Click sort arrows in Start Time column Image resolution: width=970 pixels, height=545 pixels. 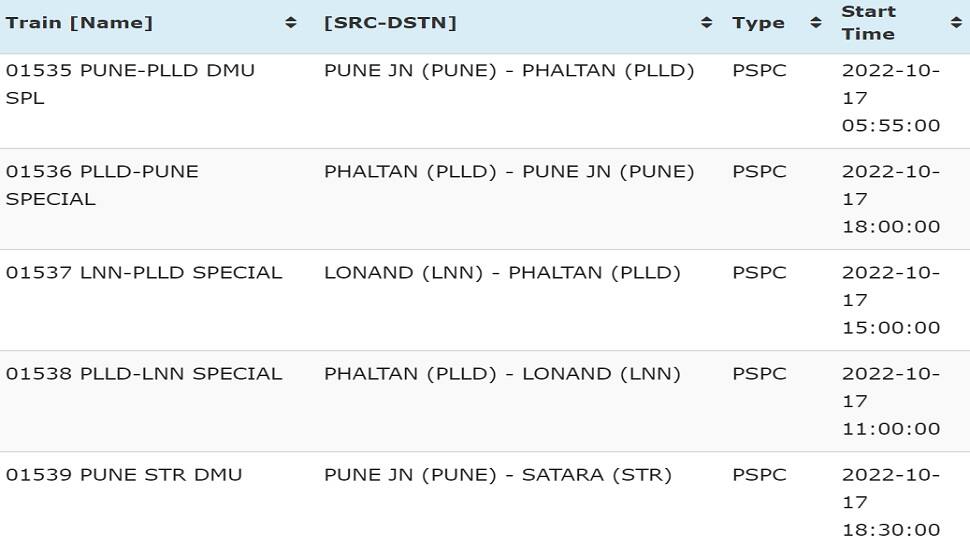pyautogui.click(x=956, y=23)
